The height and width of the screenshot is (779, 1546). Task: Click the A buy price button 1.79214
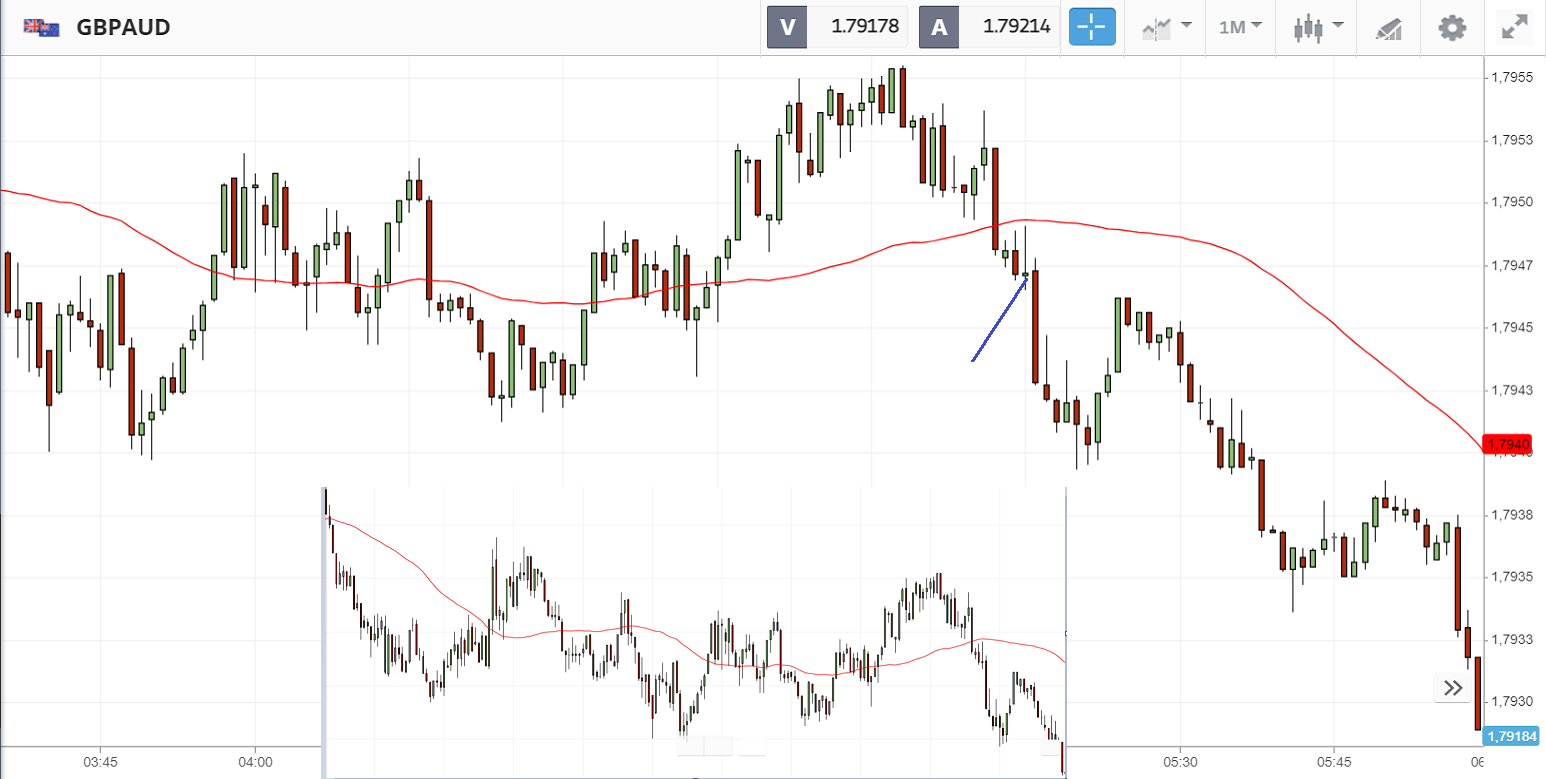tap(989, 27)
